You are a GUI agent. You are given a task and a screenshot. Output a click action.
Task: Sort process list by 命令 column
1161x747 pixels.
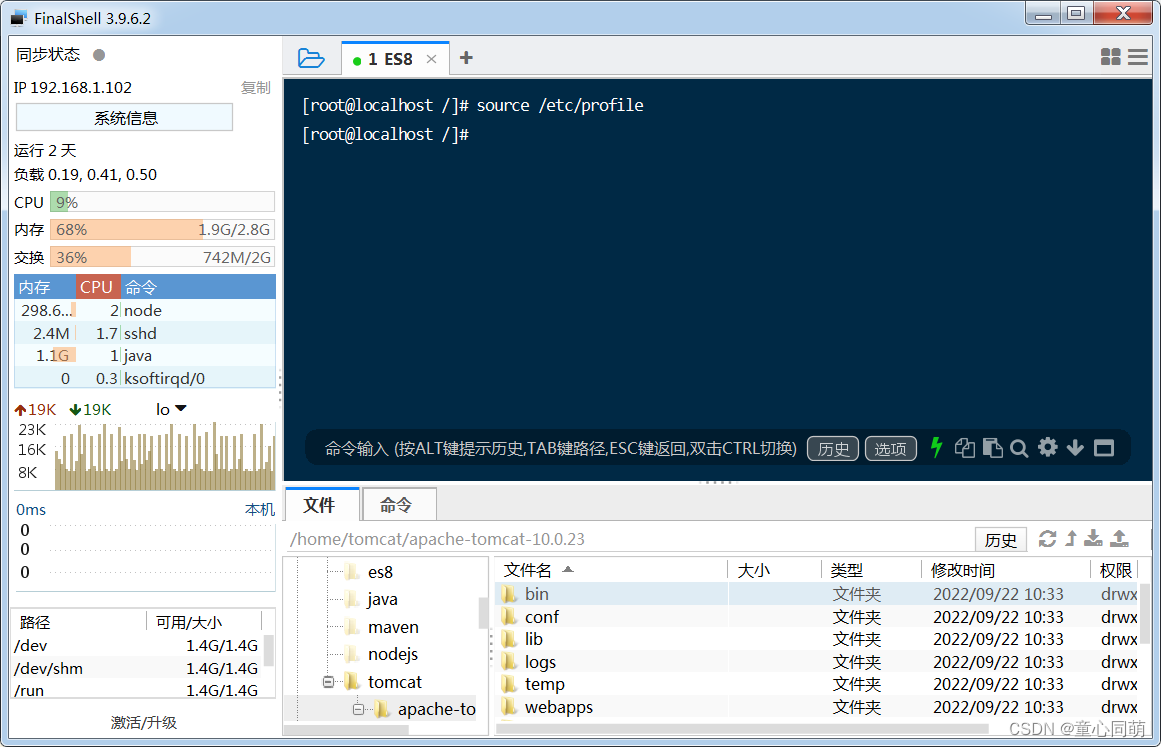tap(198, 287)
